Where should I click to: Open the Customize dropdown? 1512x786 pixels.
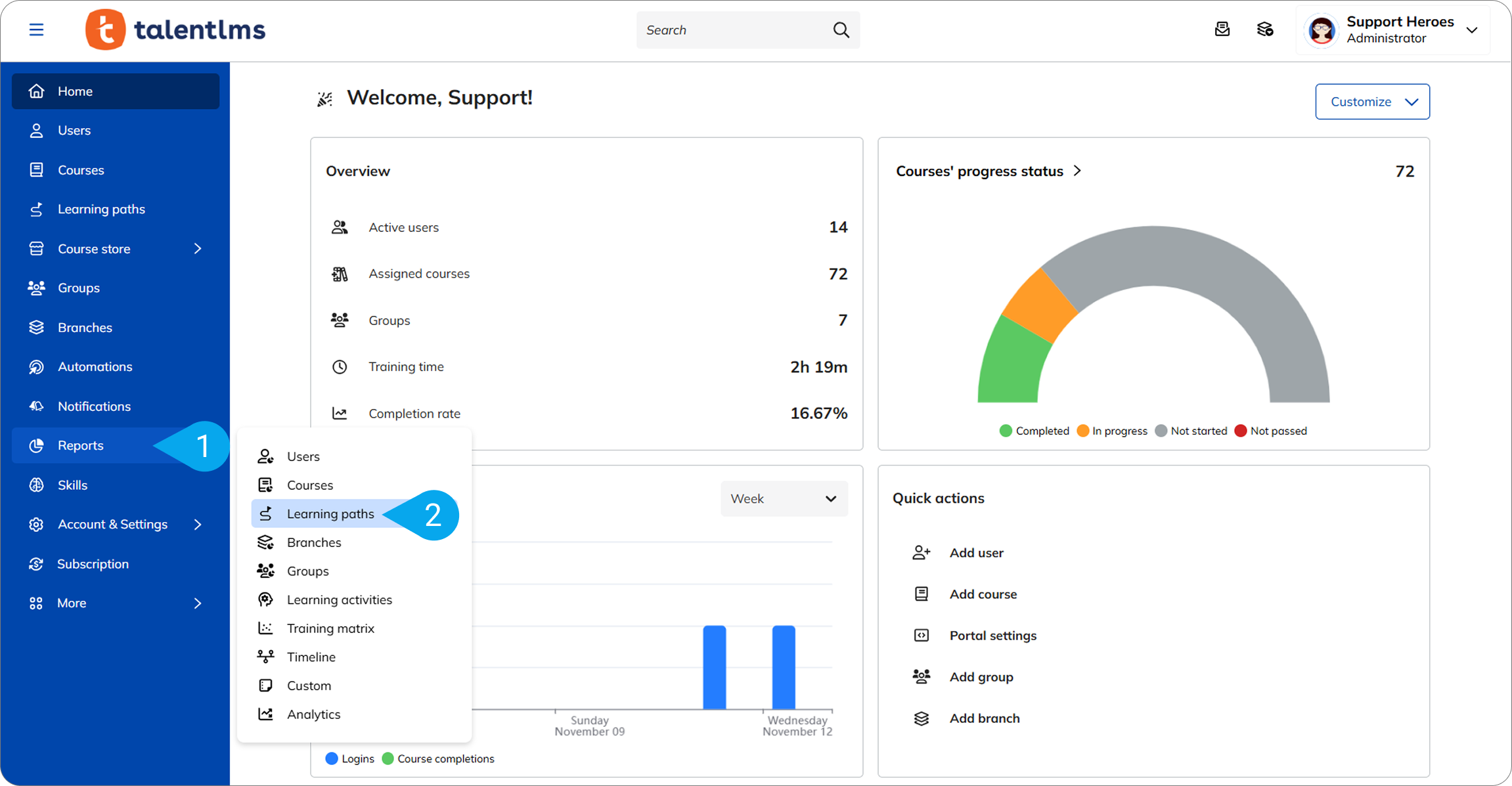(x=1372, y=102)
